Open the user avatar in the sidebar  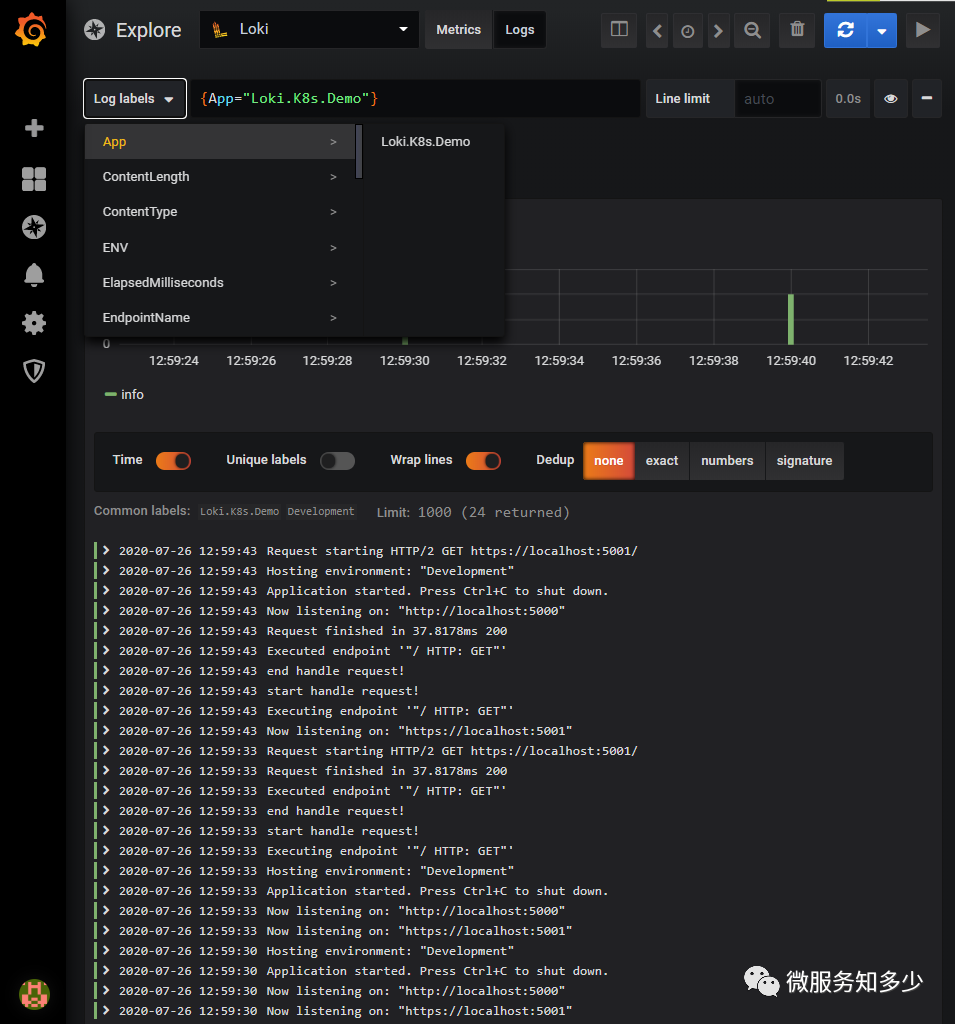coord(34,994)
